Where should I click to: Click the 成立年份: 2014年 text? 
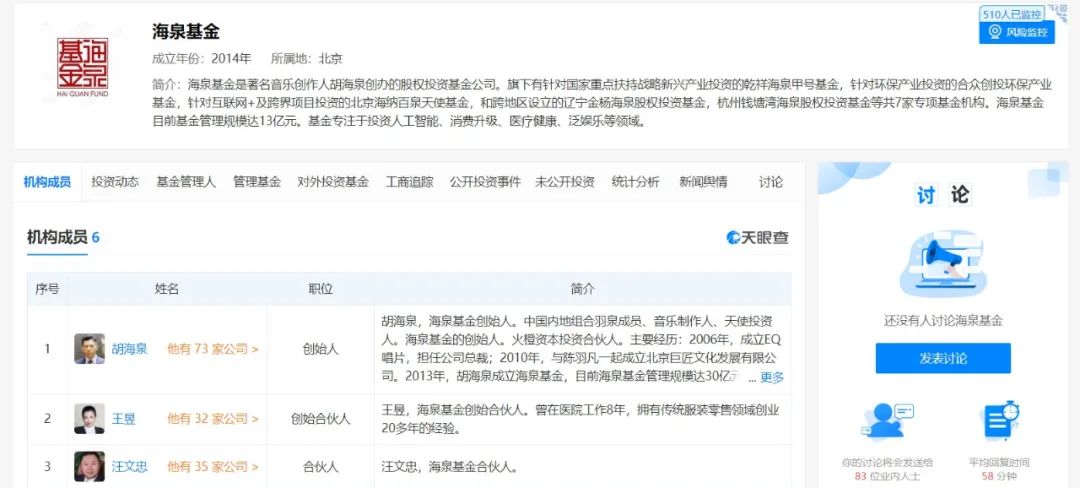click(202, 59)
